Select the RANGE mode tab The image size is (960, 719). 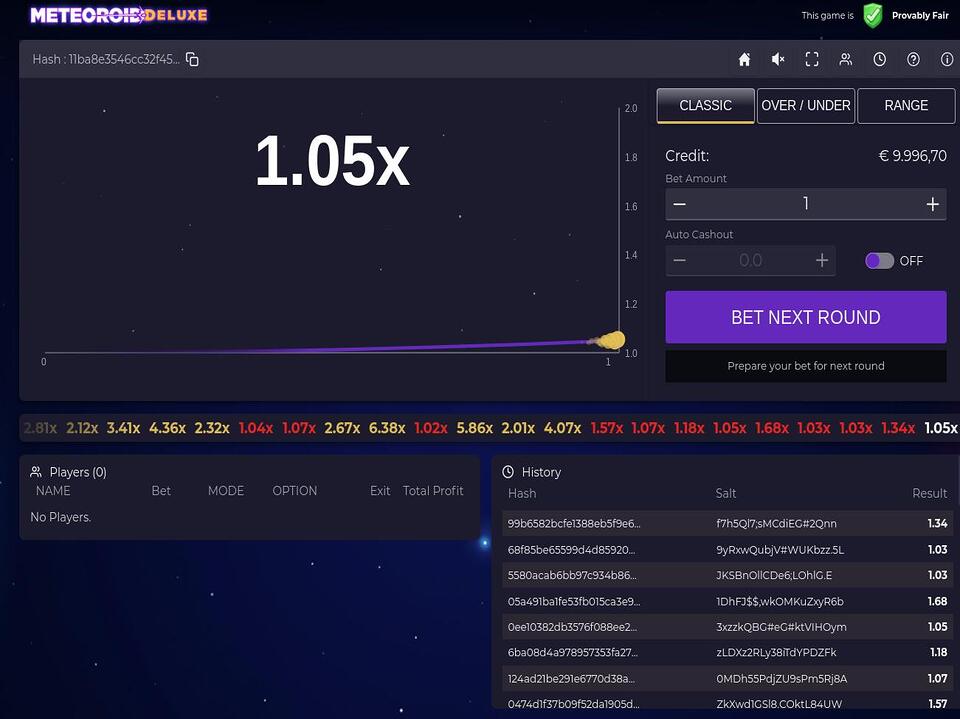(906, 106)
